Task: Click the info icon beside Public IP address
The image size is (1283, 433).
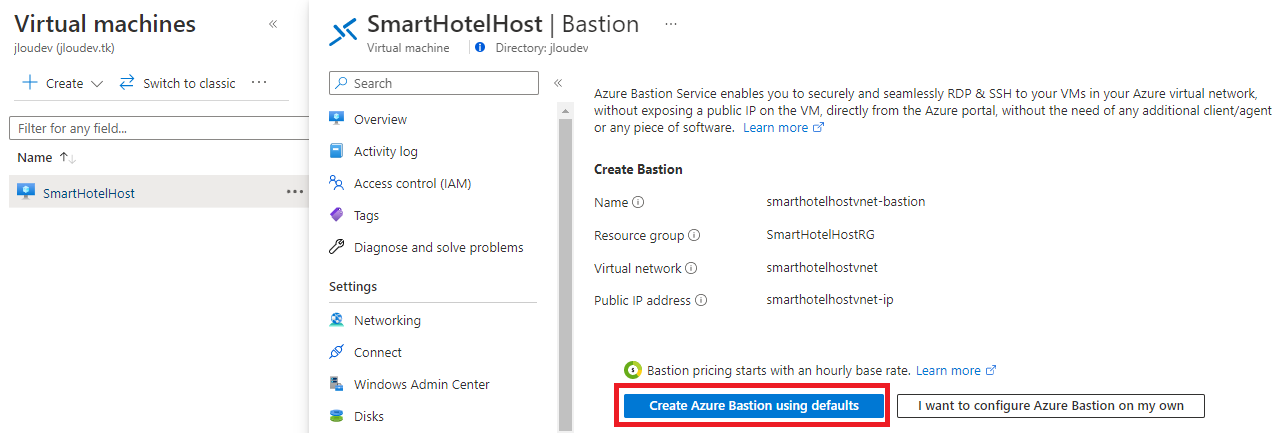Action: (701, 301)
